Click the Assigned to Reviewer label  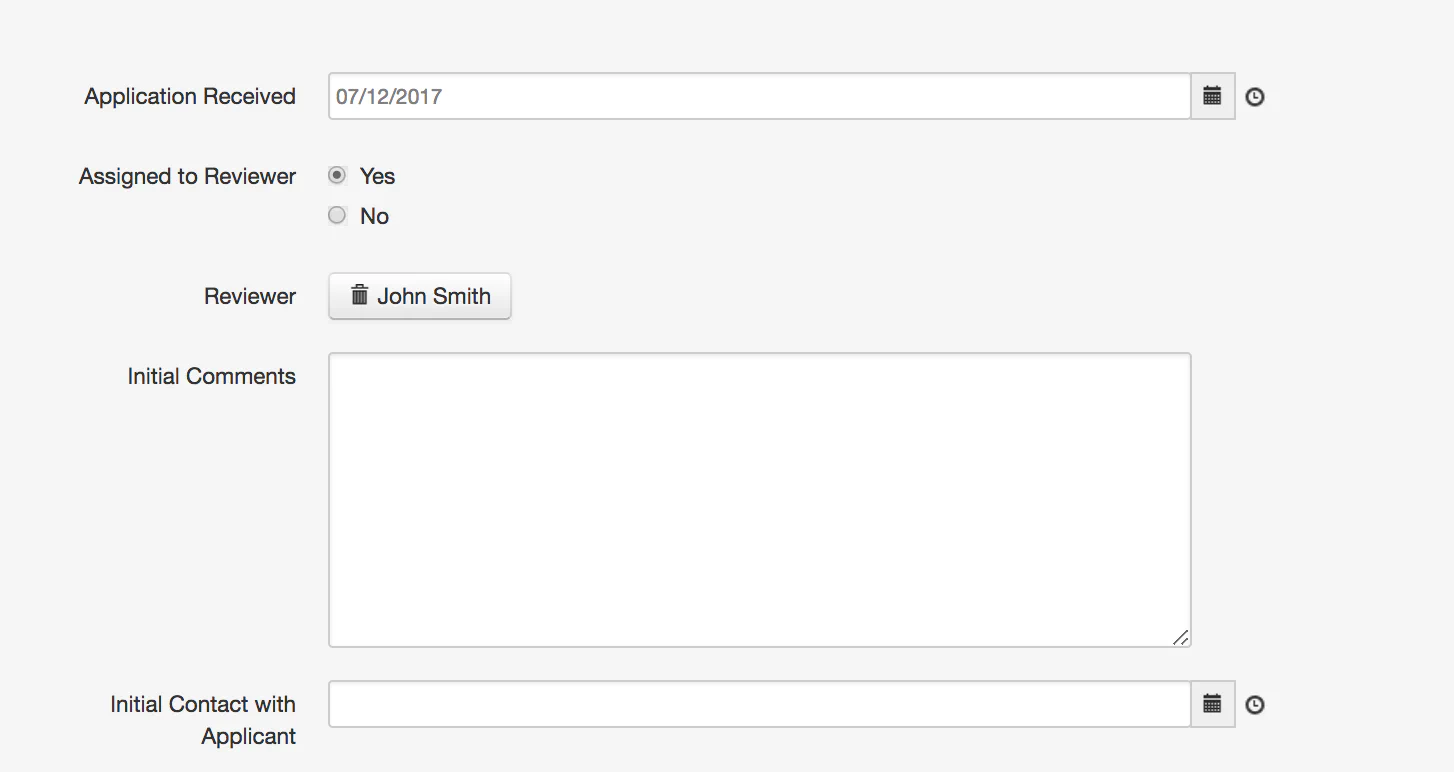(187, 176)
